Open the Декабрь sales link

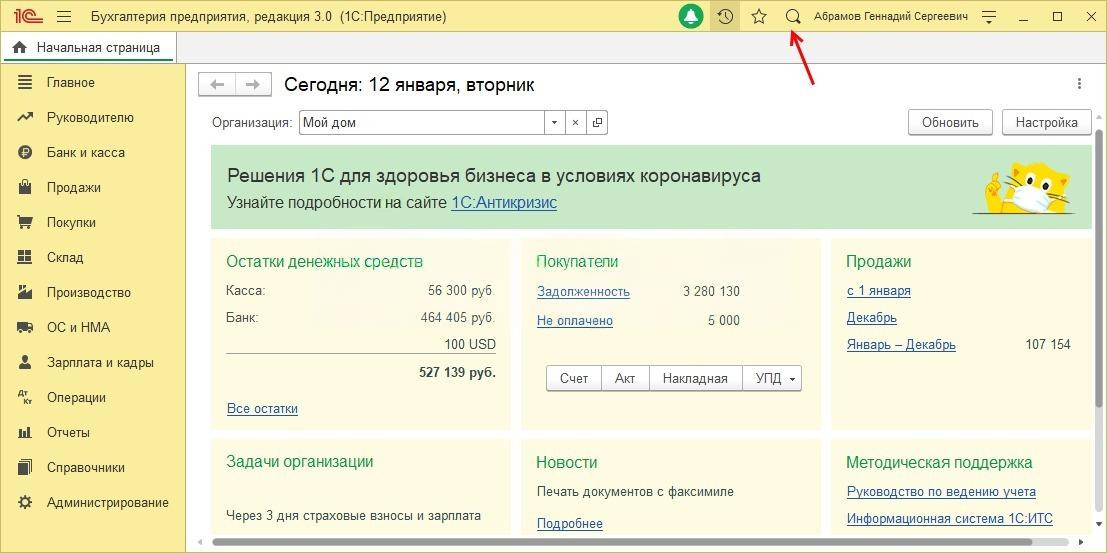pyautogui.click(x=871, y=317)
